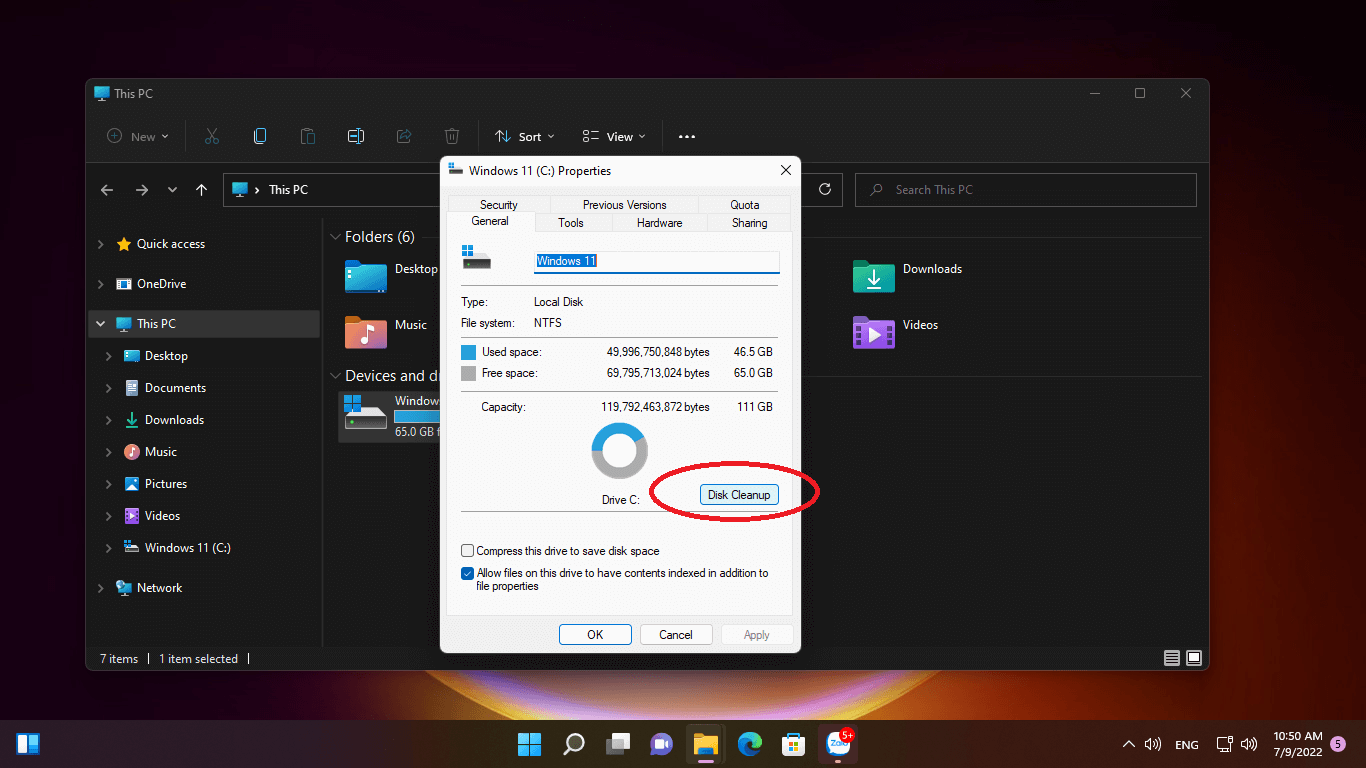Expand Network in navigation pane

[x=100, y=588]
